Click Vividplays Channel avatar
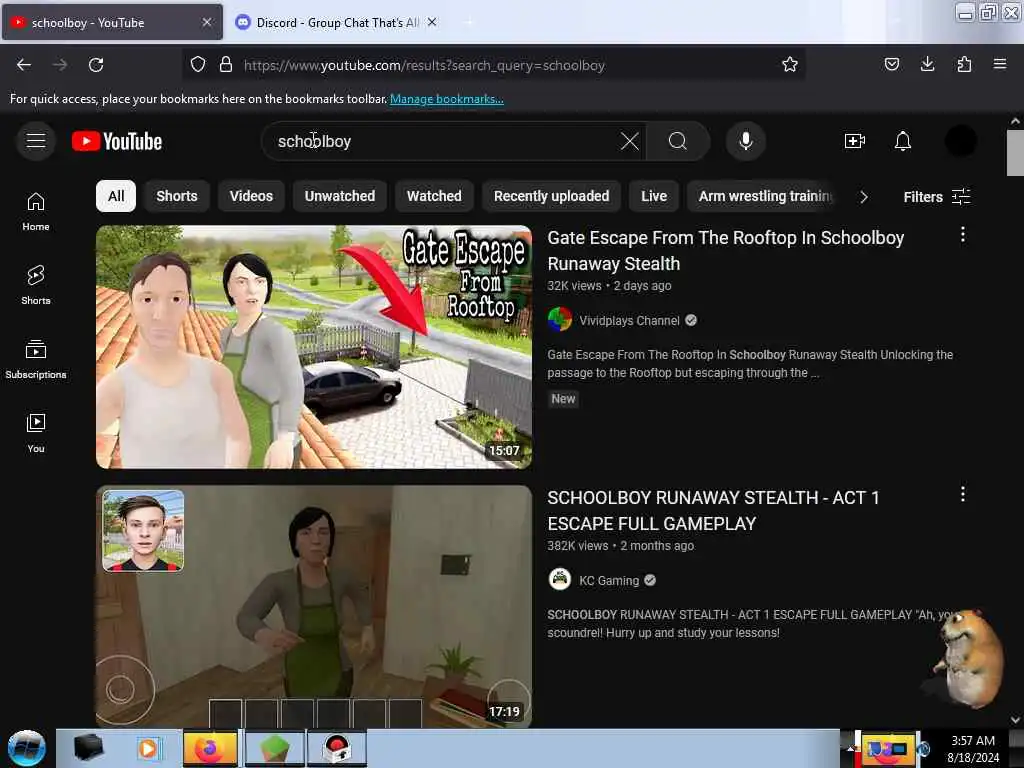 click(560, 320)
